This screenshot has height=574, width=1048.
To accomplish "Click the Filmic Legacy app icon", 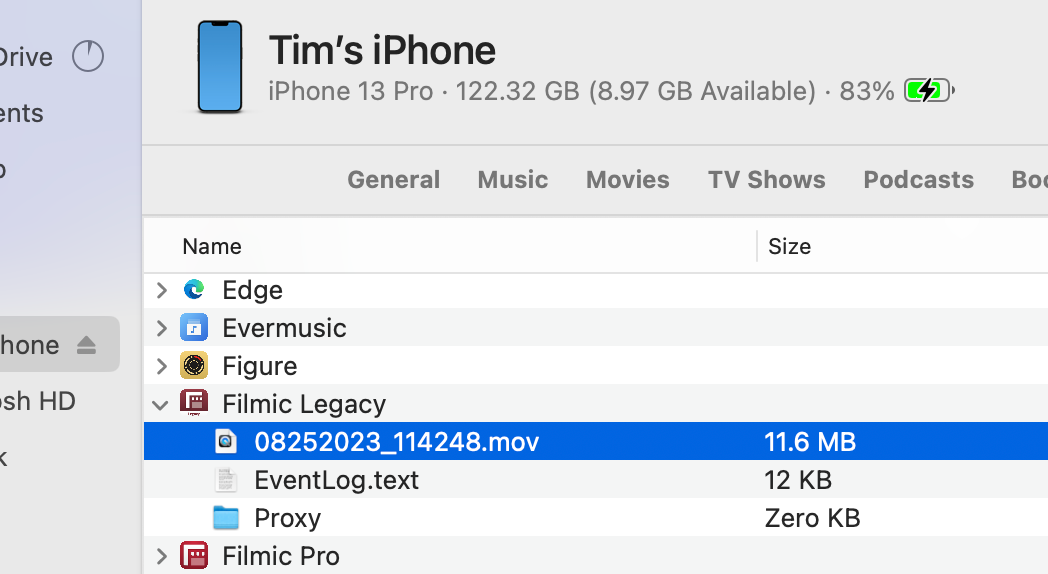I will pyautogui.click(x=194, y=404).
